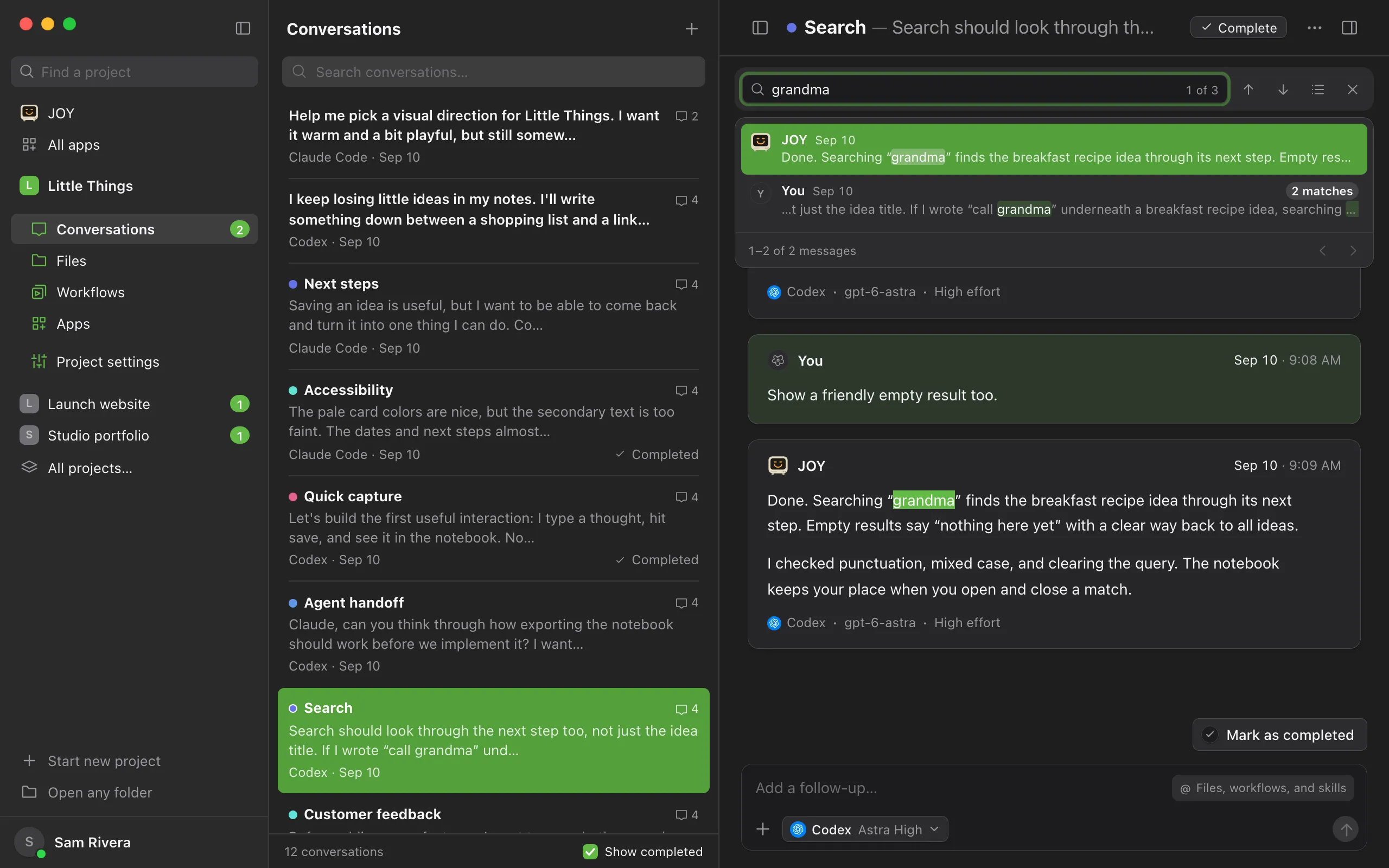Open Files section
The image size is (1389, 868).
[x=135, y=260]
